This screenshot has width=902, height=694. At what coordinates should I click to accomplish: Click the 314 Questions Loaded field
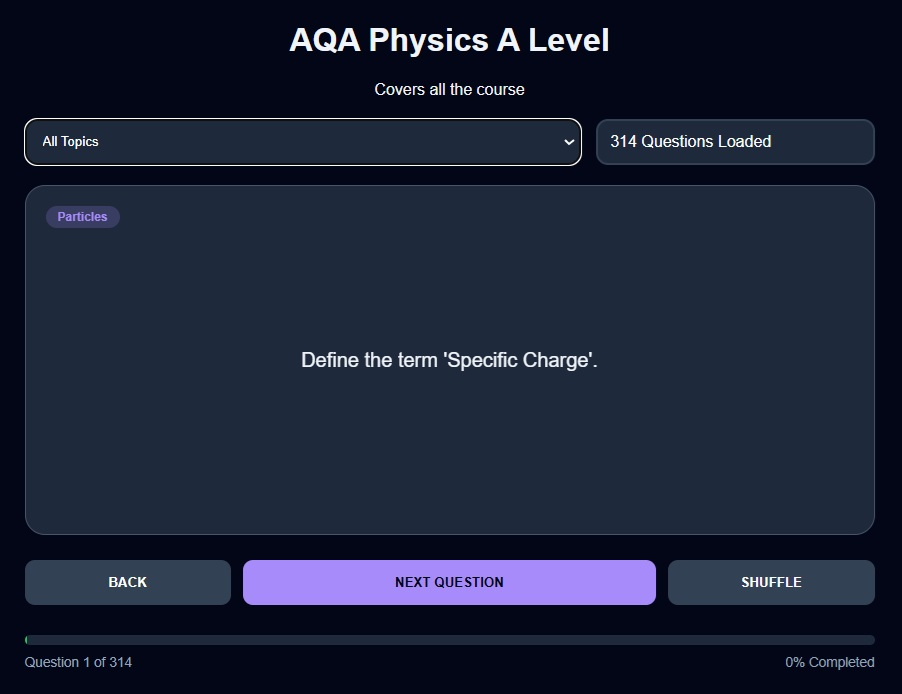click(735, 142)
